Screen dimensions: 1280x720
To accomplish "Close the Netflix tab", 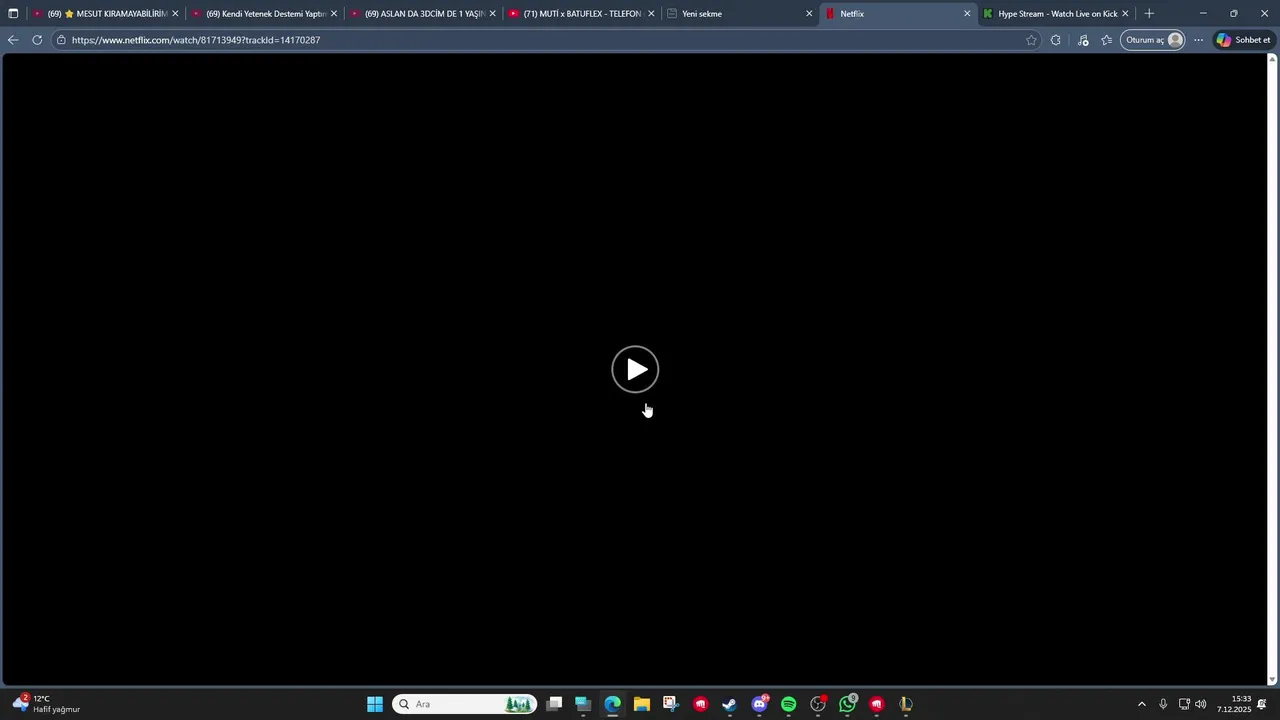I will click(967, 14).
